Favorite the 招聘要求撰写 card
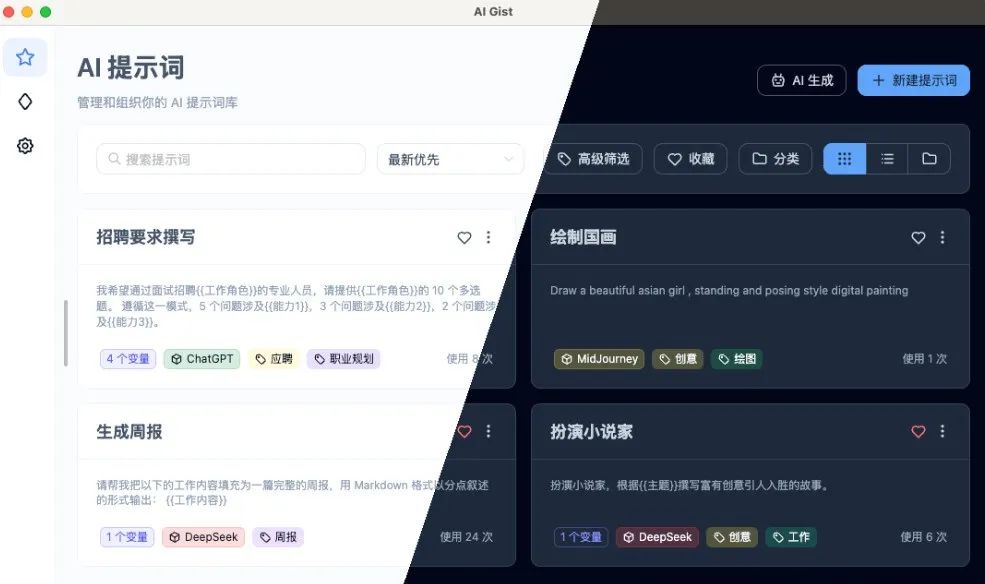985x584 pixels. tap(464, 237)
